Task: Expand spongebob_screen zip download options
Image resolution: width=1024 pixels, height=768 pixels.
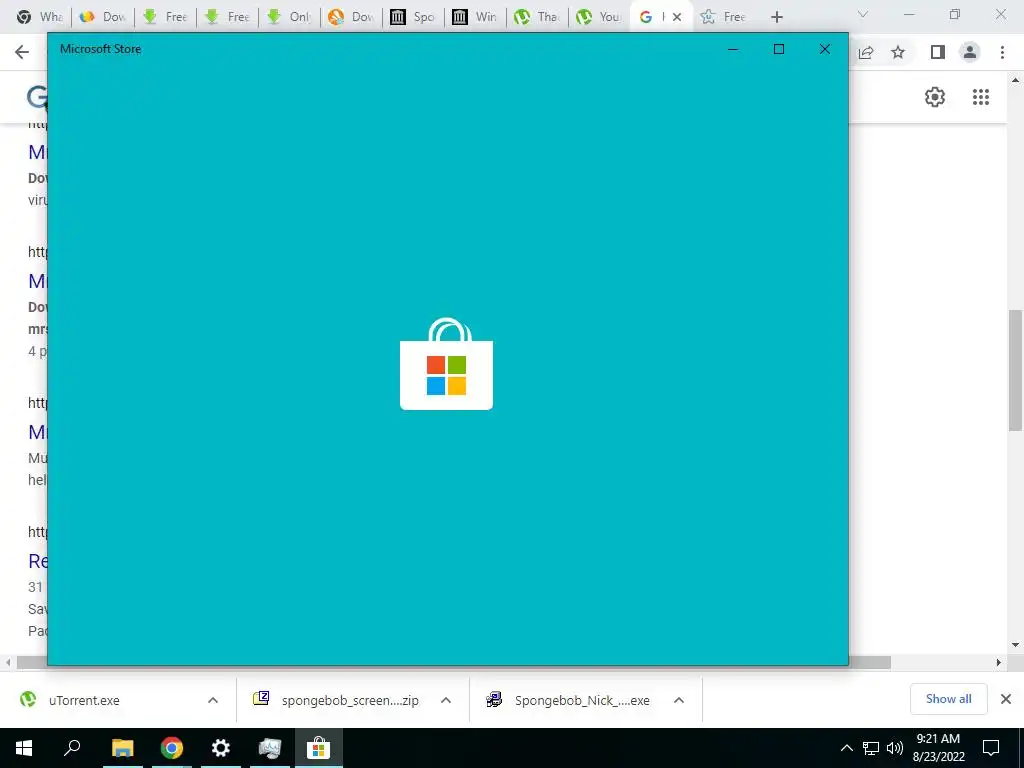Action: click(446, 701)
